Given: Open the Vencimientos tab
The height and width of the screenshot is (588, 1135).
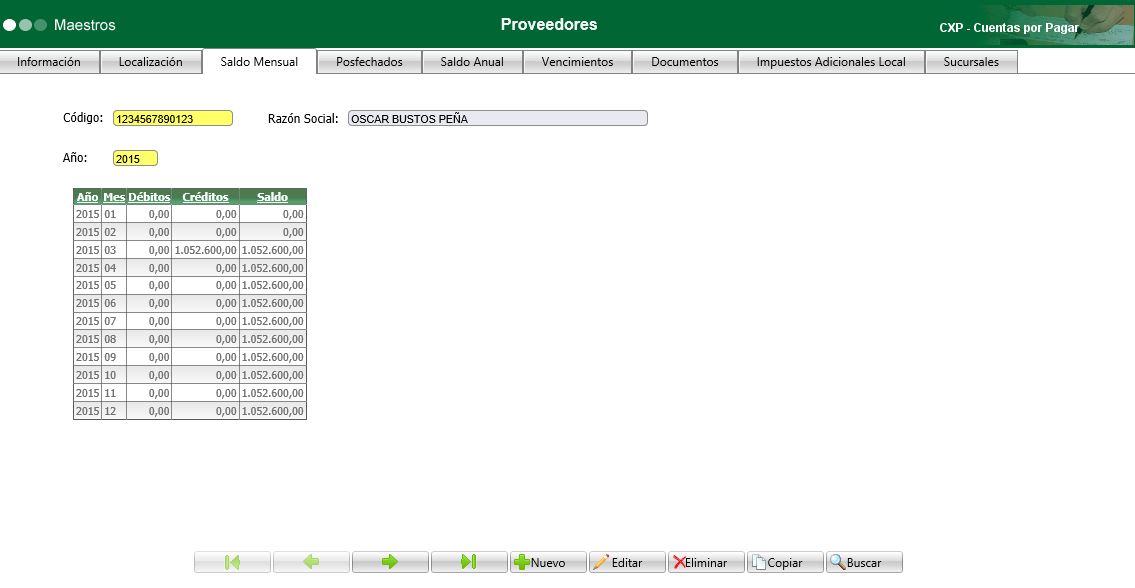Looking at the screenshot, I should tap(578, 62).
